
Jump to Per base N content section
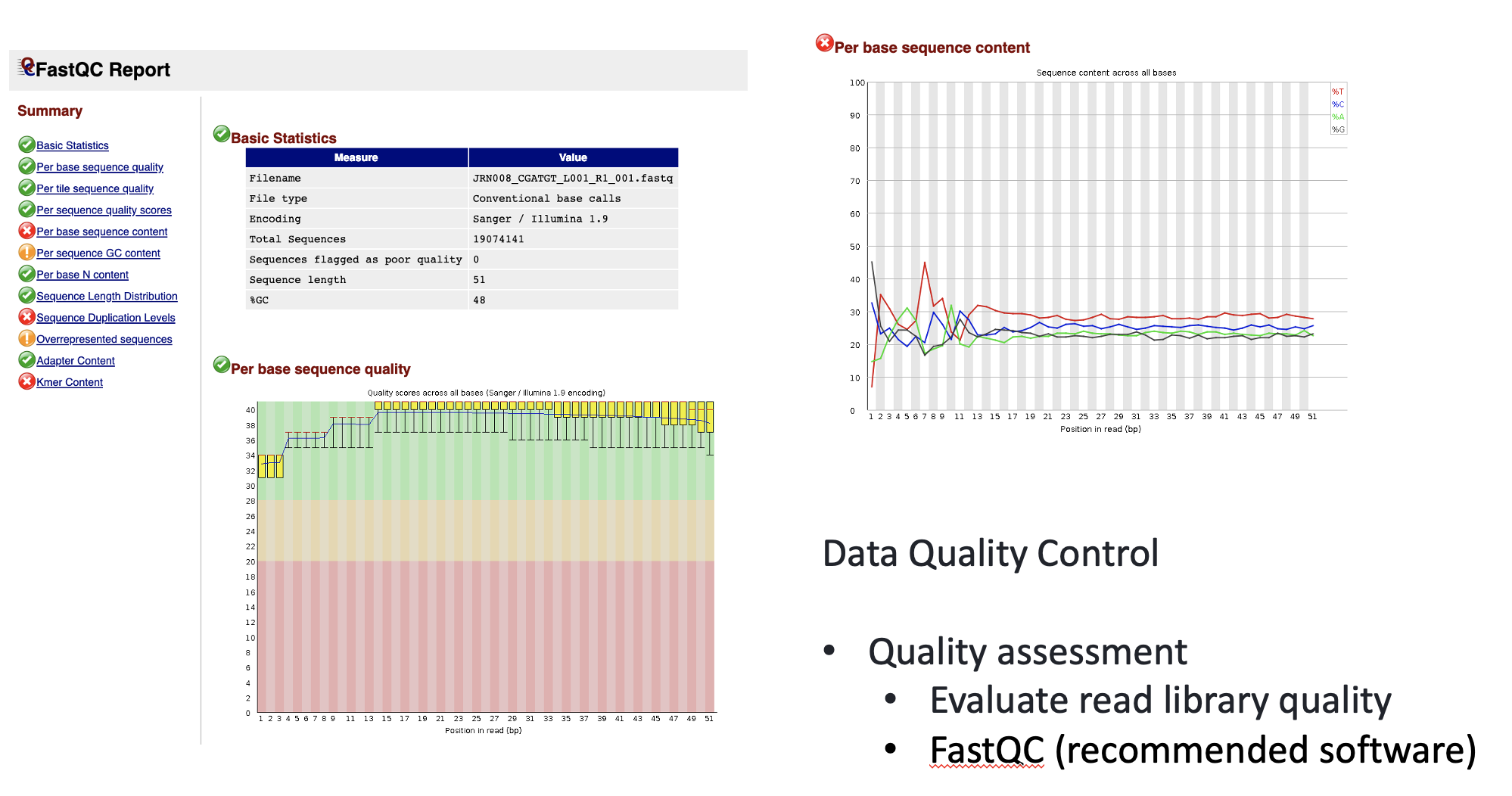pyautogui.click(x=82, y=275)
